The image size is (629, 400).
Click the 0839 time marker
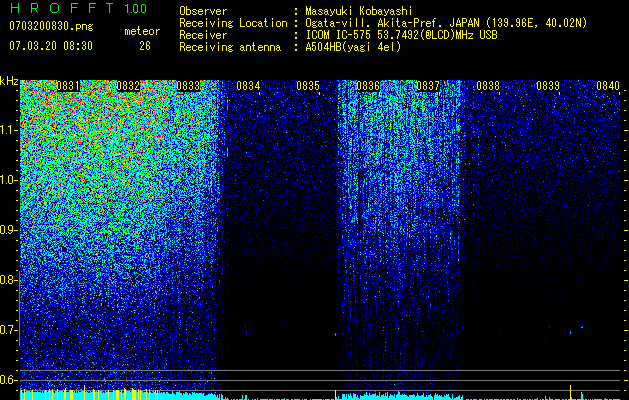(x=548, y=86)
